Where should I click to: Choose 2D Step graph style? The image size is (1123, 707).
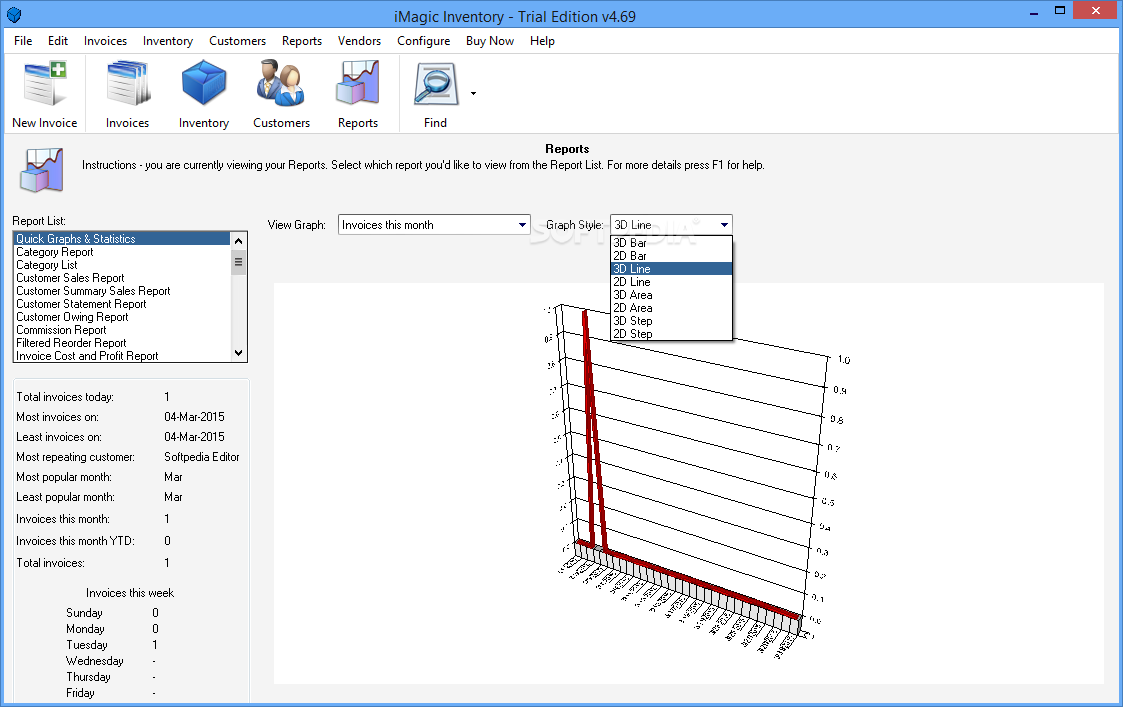(671, 334)
